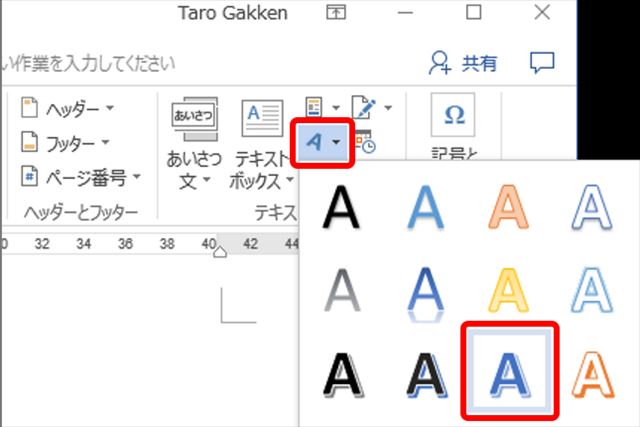Choose the pale blue outlined WordArt style
This screenshot has height=427, width=640.
click(x=592, y=290)
